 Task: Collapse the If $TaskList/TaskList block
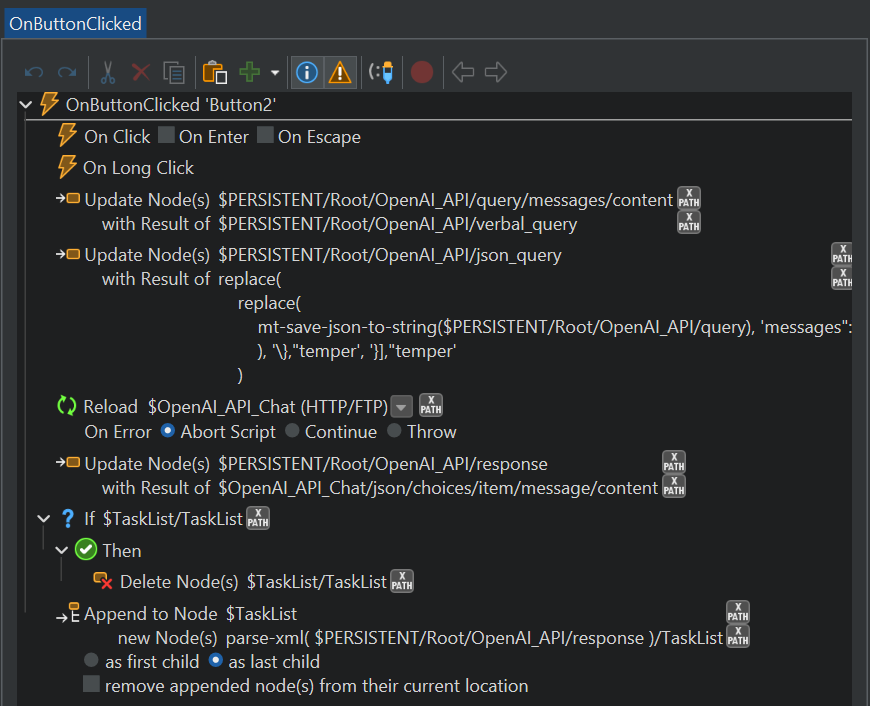coord(43,519)
